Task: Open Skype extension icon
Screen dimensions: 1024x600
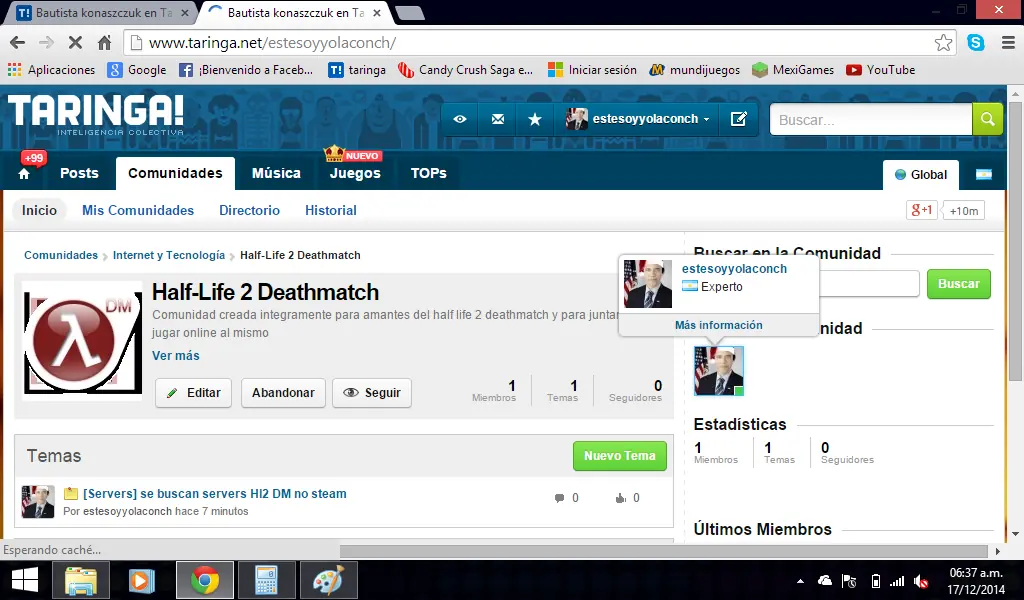Action: click(976, 43)
